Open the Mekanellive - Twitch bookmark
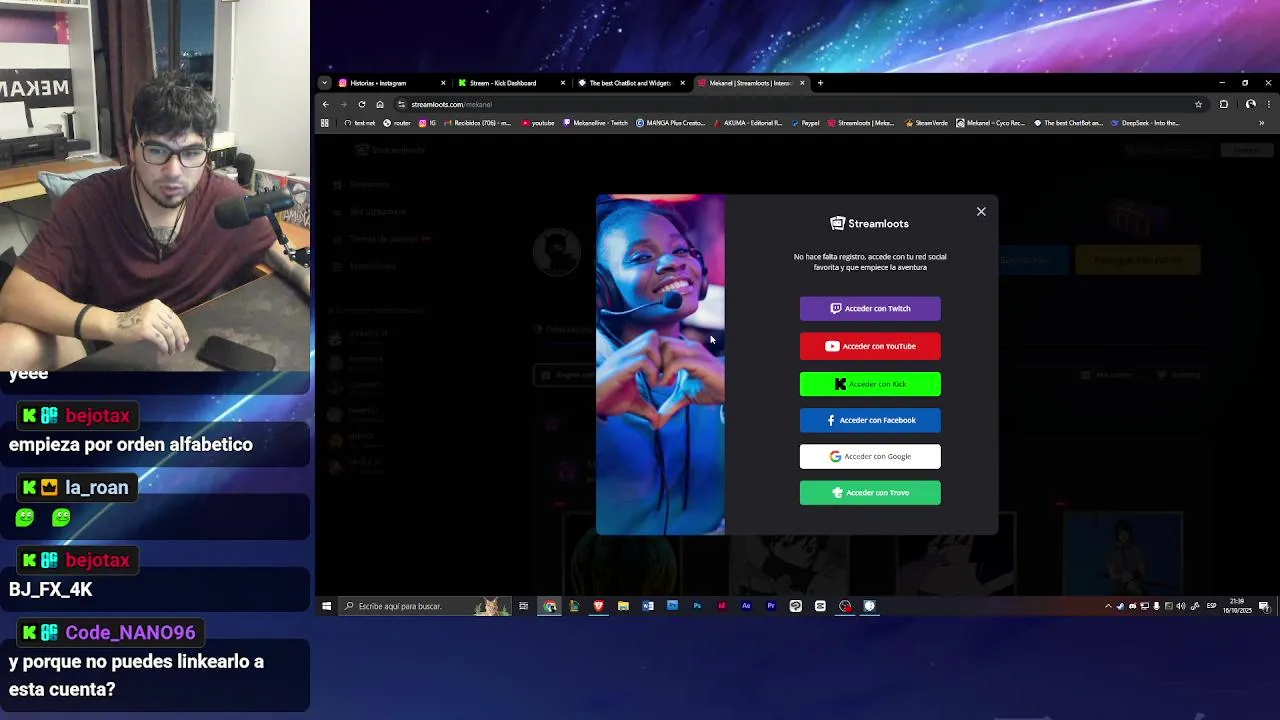This screenshot has width=1280, height=720. point(595,123)
